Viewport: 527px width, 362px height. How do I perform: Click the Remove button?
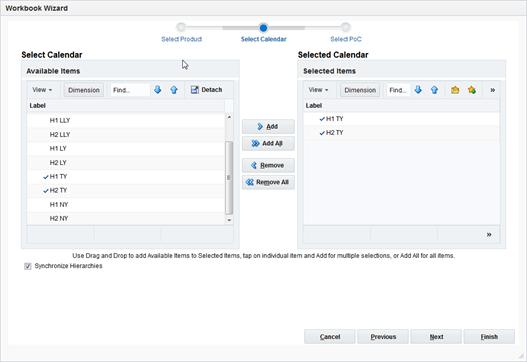click(268, 165)
